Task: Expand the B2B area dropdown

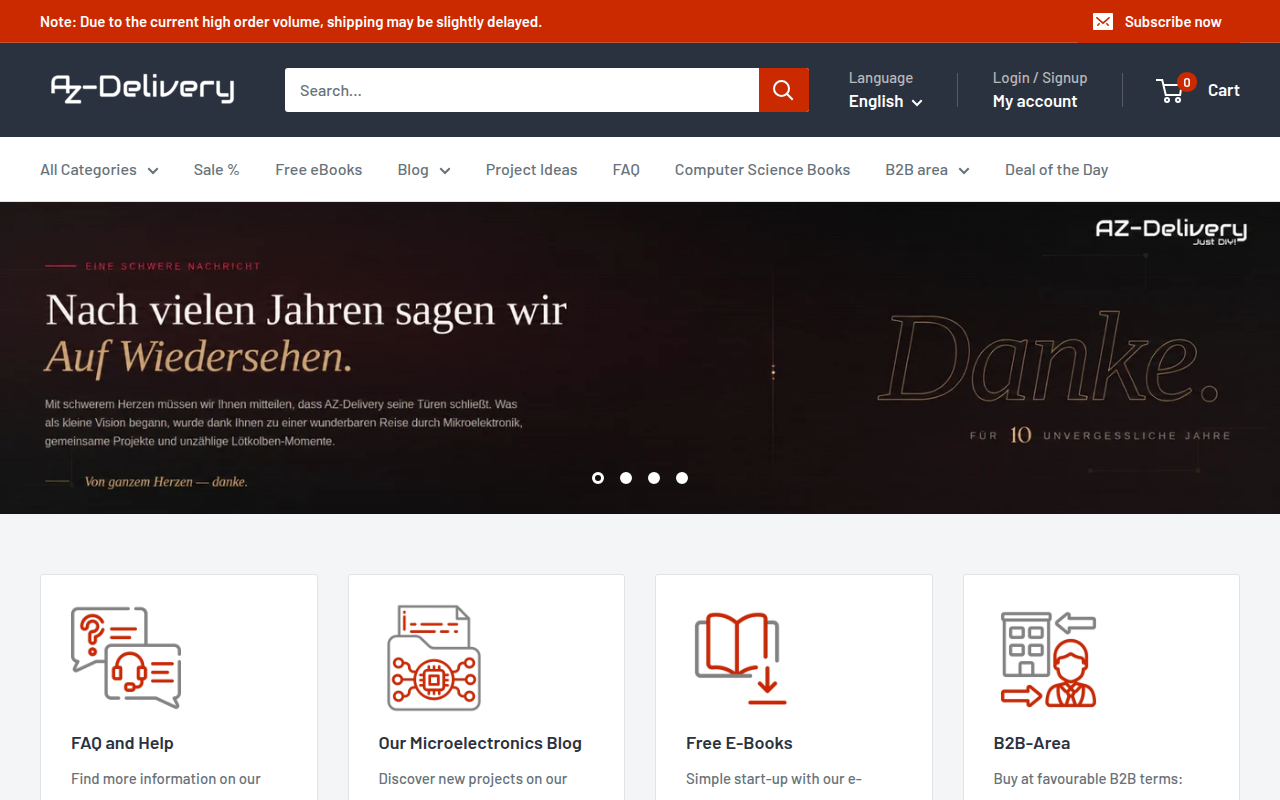Action: [927, 170]
